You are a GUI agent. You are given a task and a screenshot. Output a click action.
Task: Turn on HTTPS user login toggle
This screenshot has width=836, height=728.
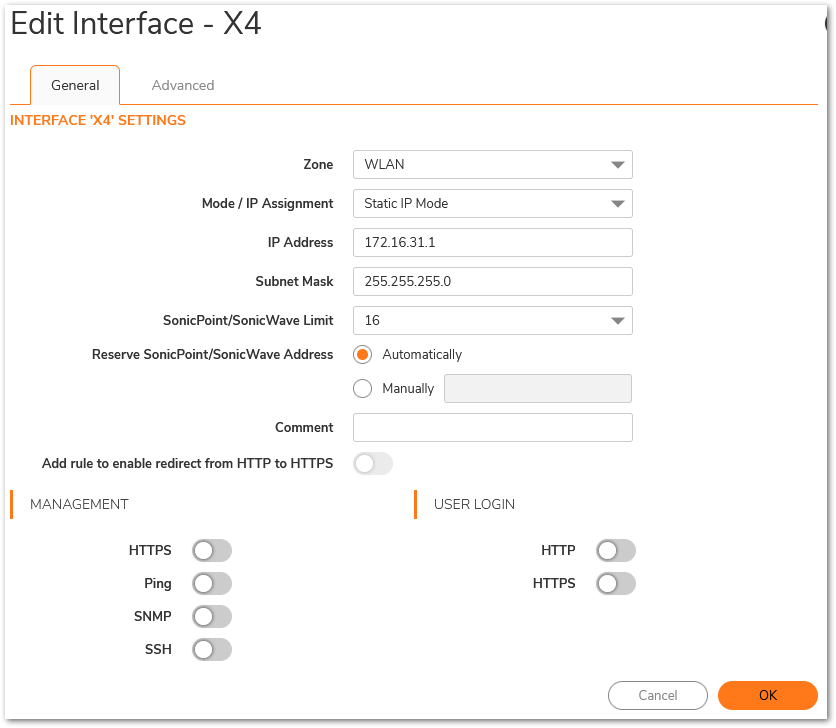[616, 584]
